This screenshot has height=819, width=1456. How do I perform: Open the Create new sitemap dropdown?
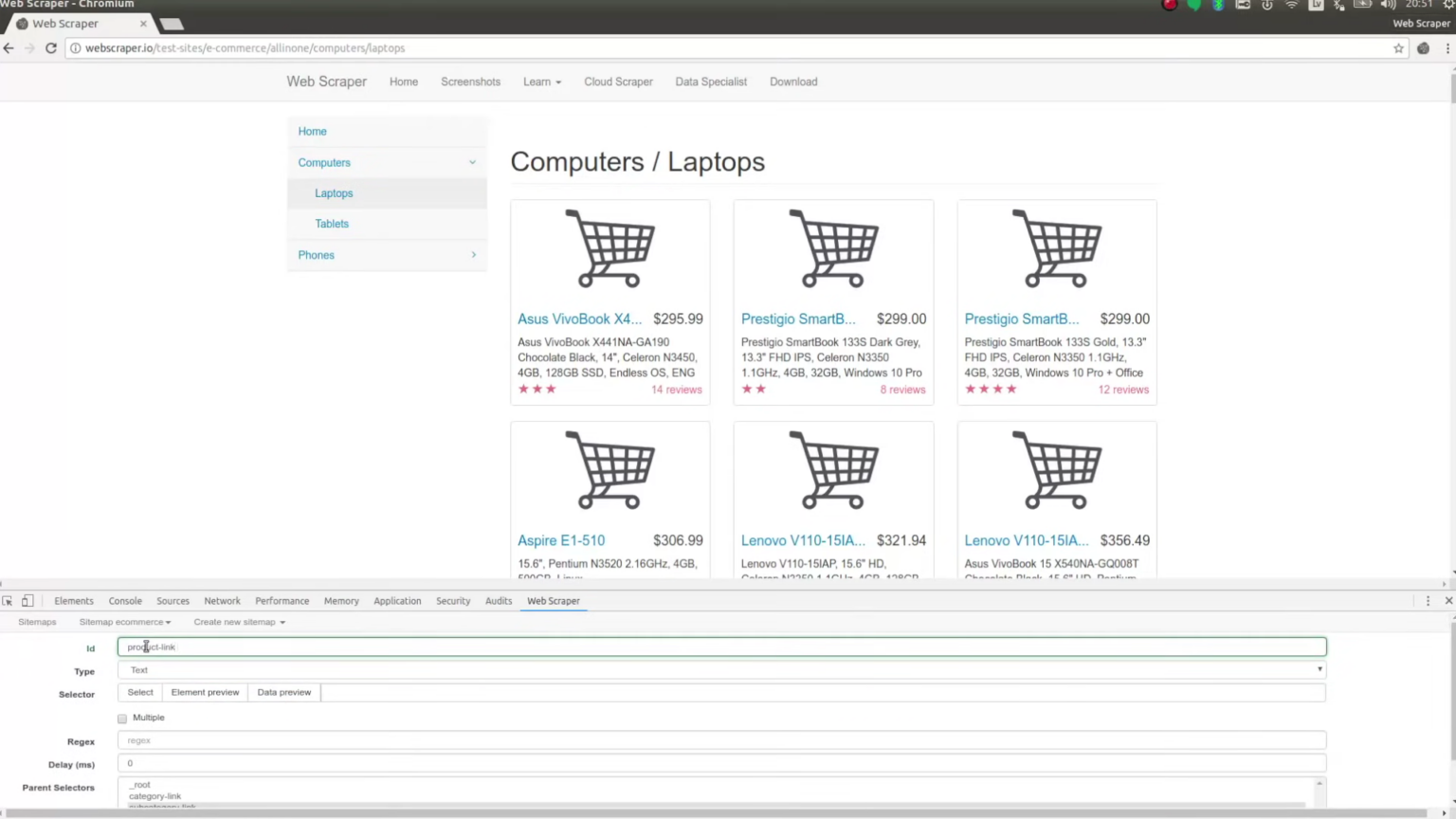click(239, 623)
